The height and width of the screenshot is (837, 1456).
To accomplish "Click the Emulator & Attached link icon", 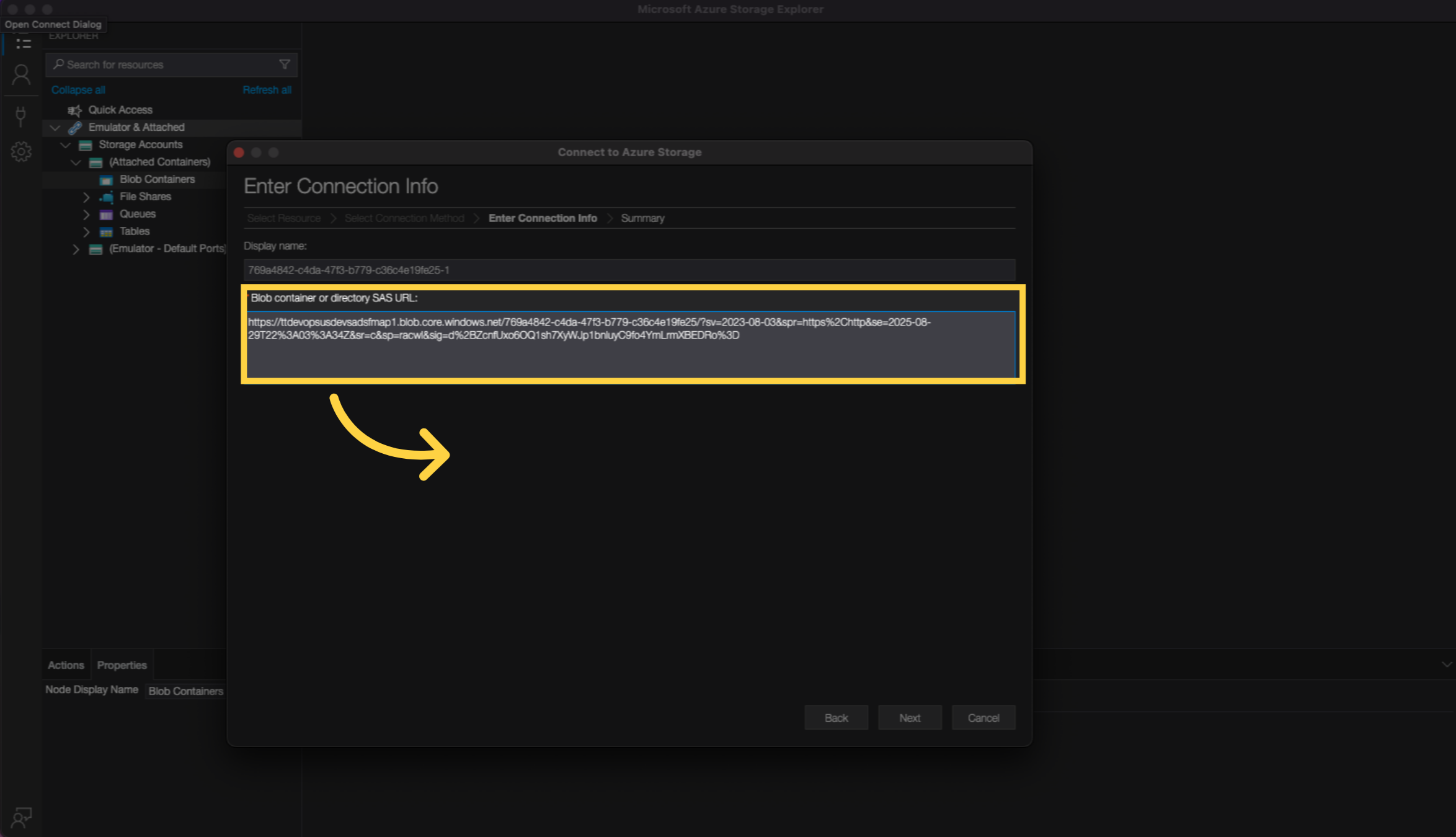I will coord(74,128).
